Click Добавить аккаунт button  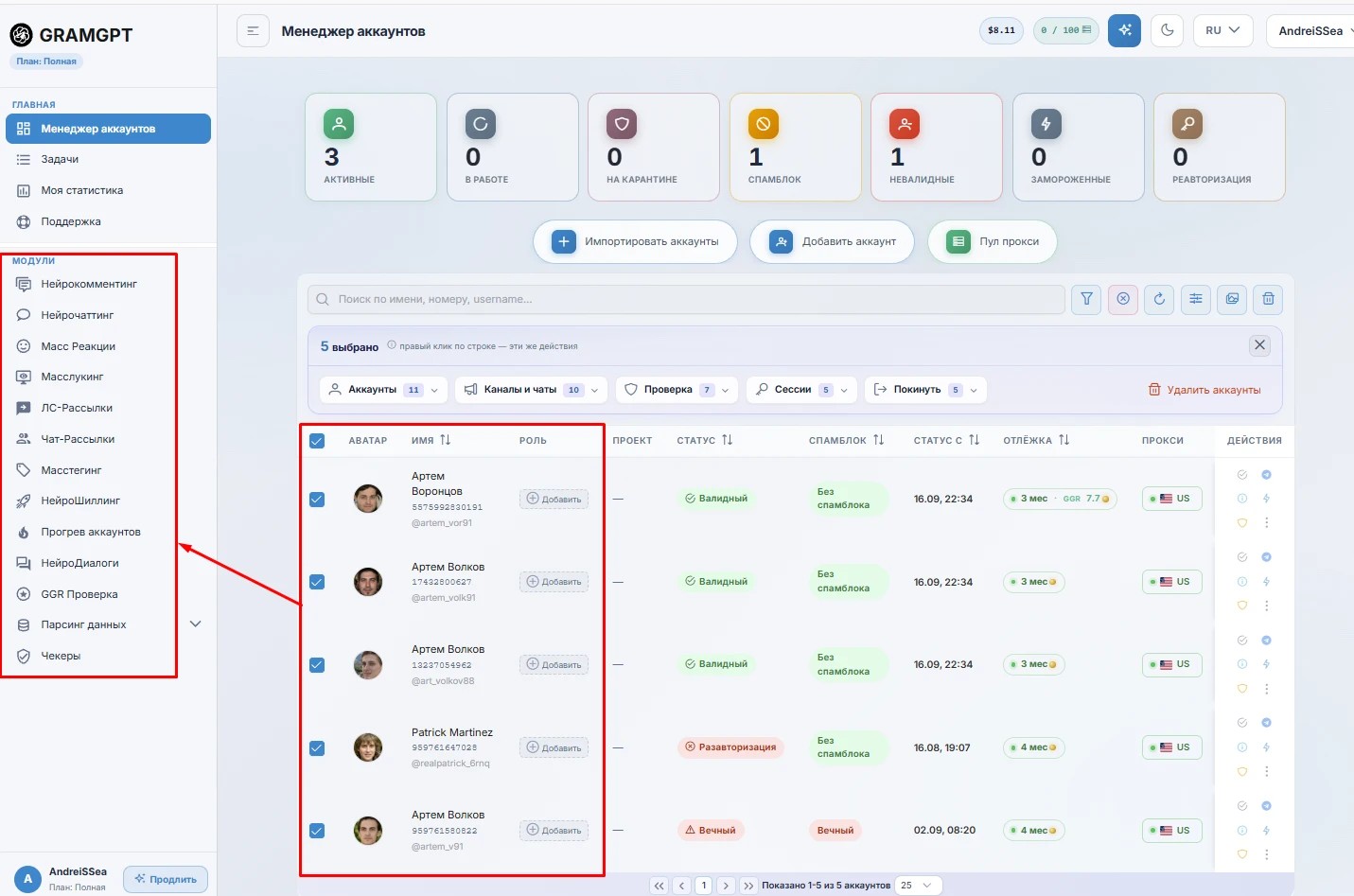[832, 242]
